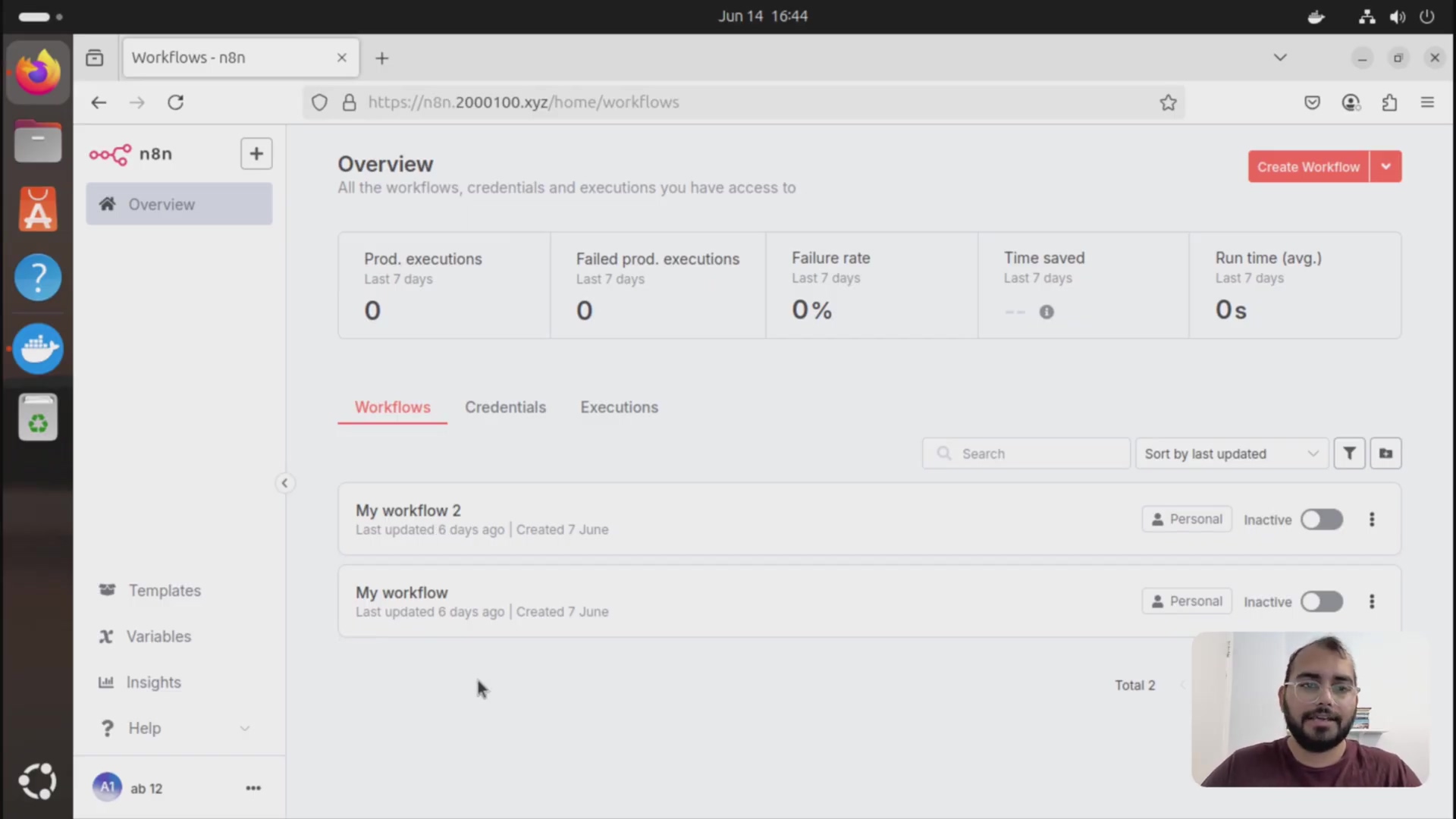The width and height of the screenshot is (1456, 819).
Task: Go back with browser back arrow
Action: (x=99, y=102)
